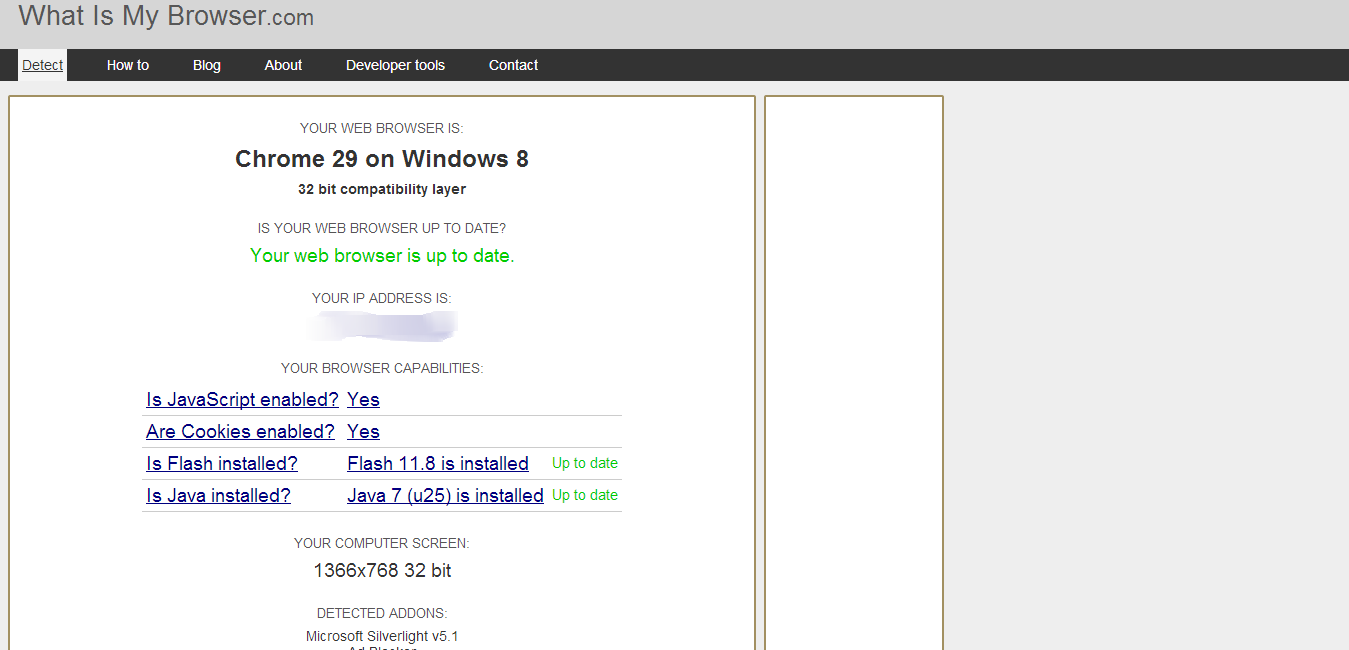Click the 'YOUR BROWSER CAPABILITIES:' label
The width and height of the screenshot is (1349, 650).
click(x=382, y=368)
